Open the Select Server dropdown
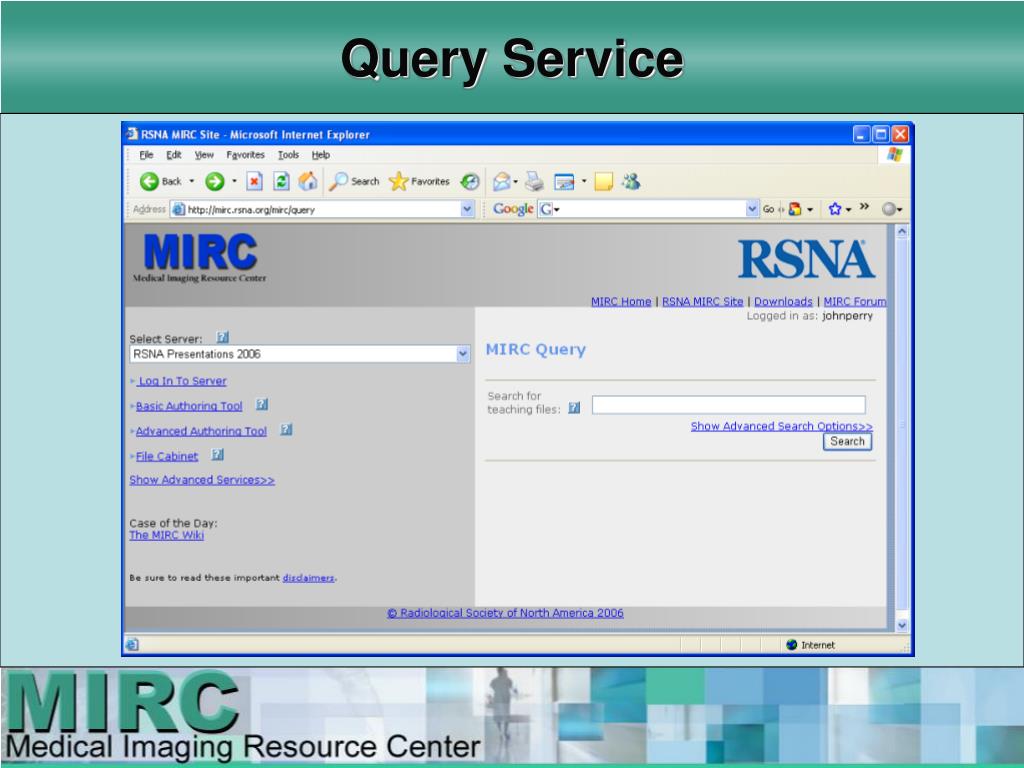The width and height of the screenshot is (1024, 768). [463, 354]
